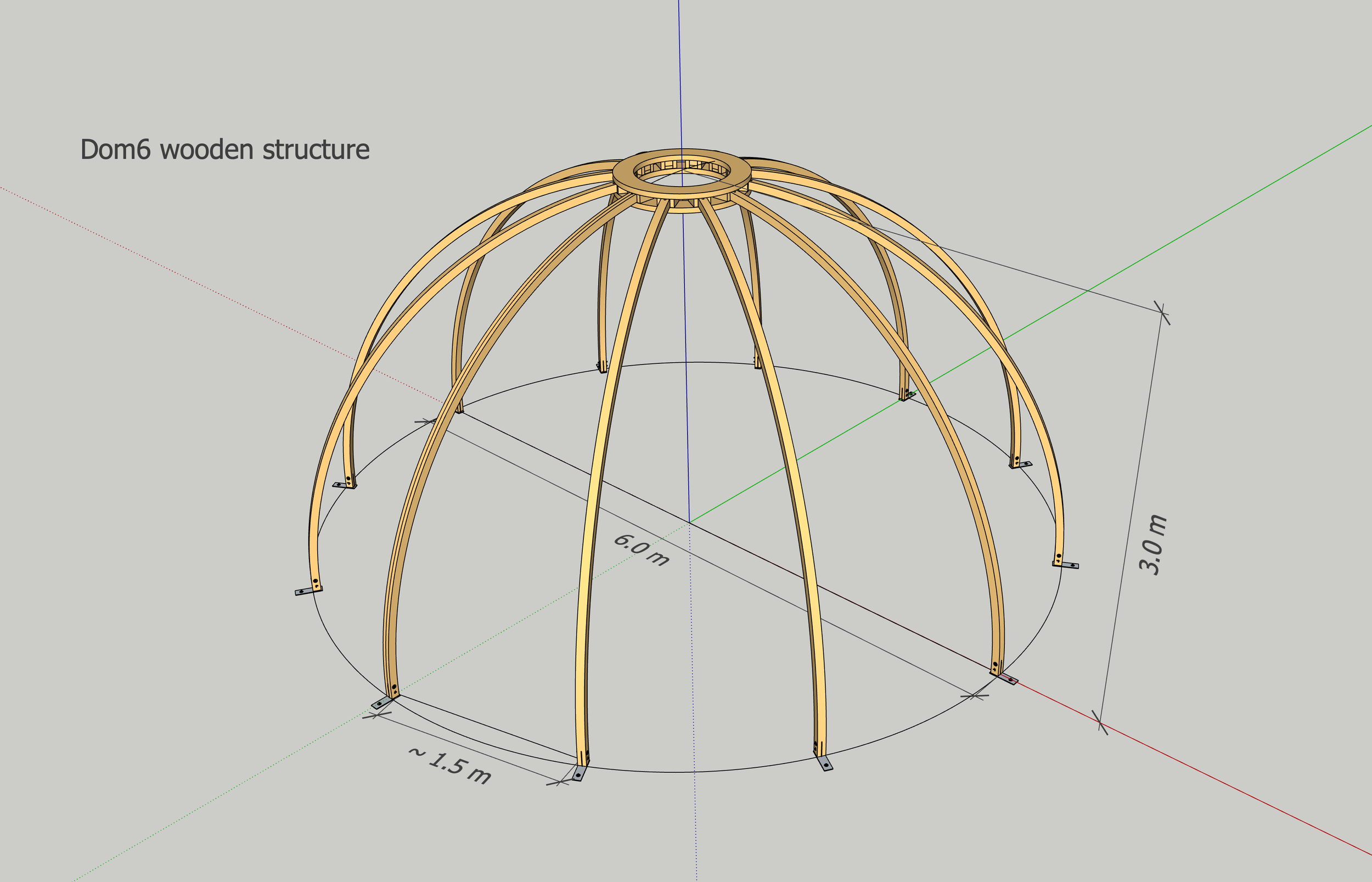
Task: Select the "3.0 m" height dimension label
Action: pos(1152,544)
